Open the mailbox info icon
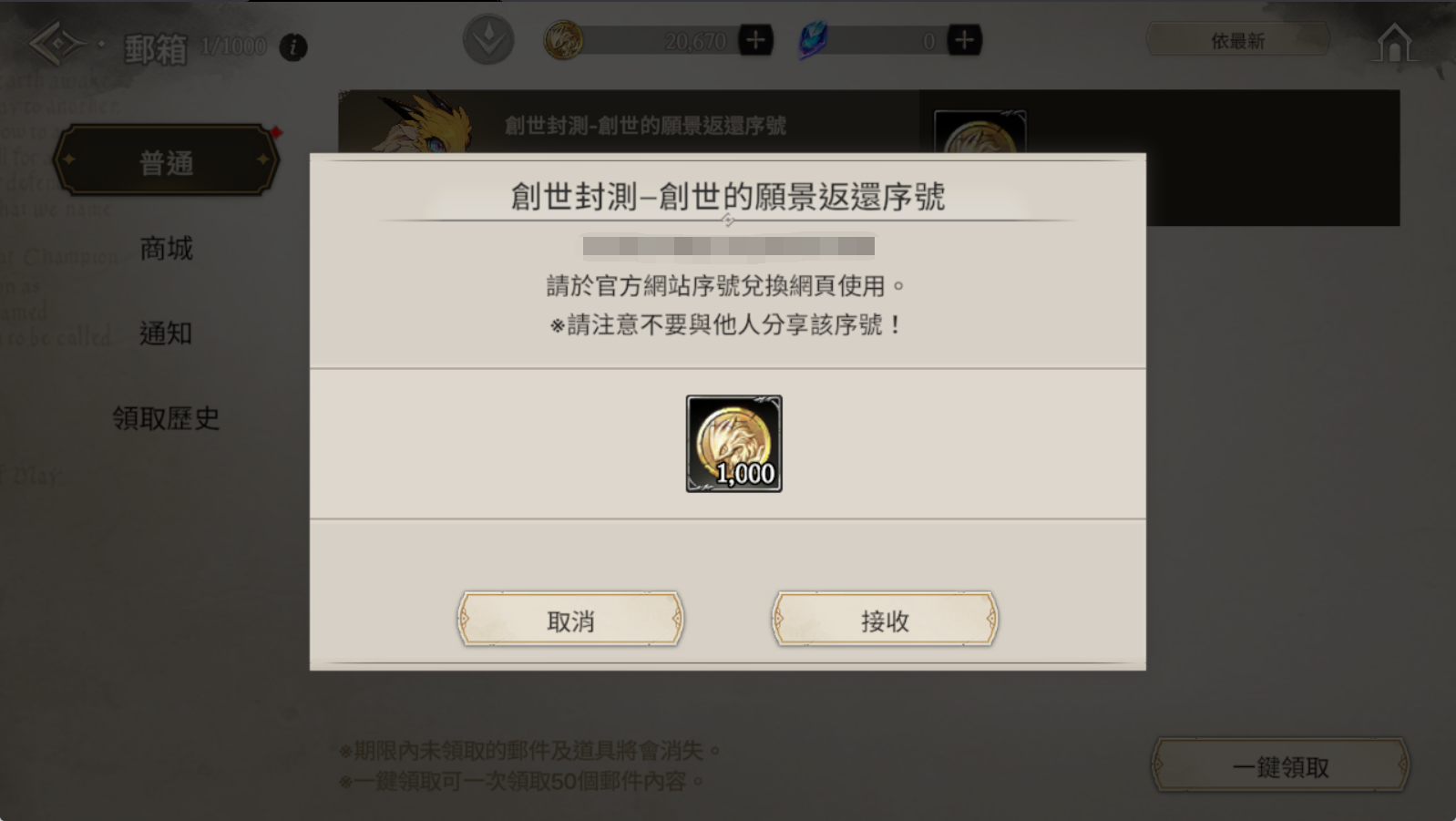This screenshot has height=821, width=1456. (x=292, y=46)
